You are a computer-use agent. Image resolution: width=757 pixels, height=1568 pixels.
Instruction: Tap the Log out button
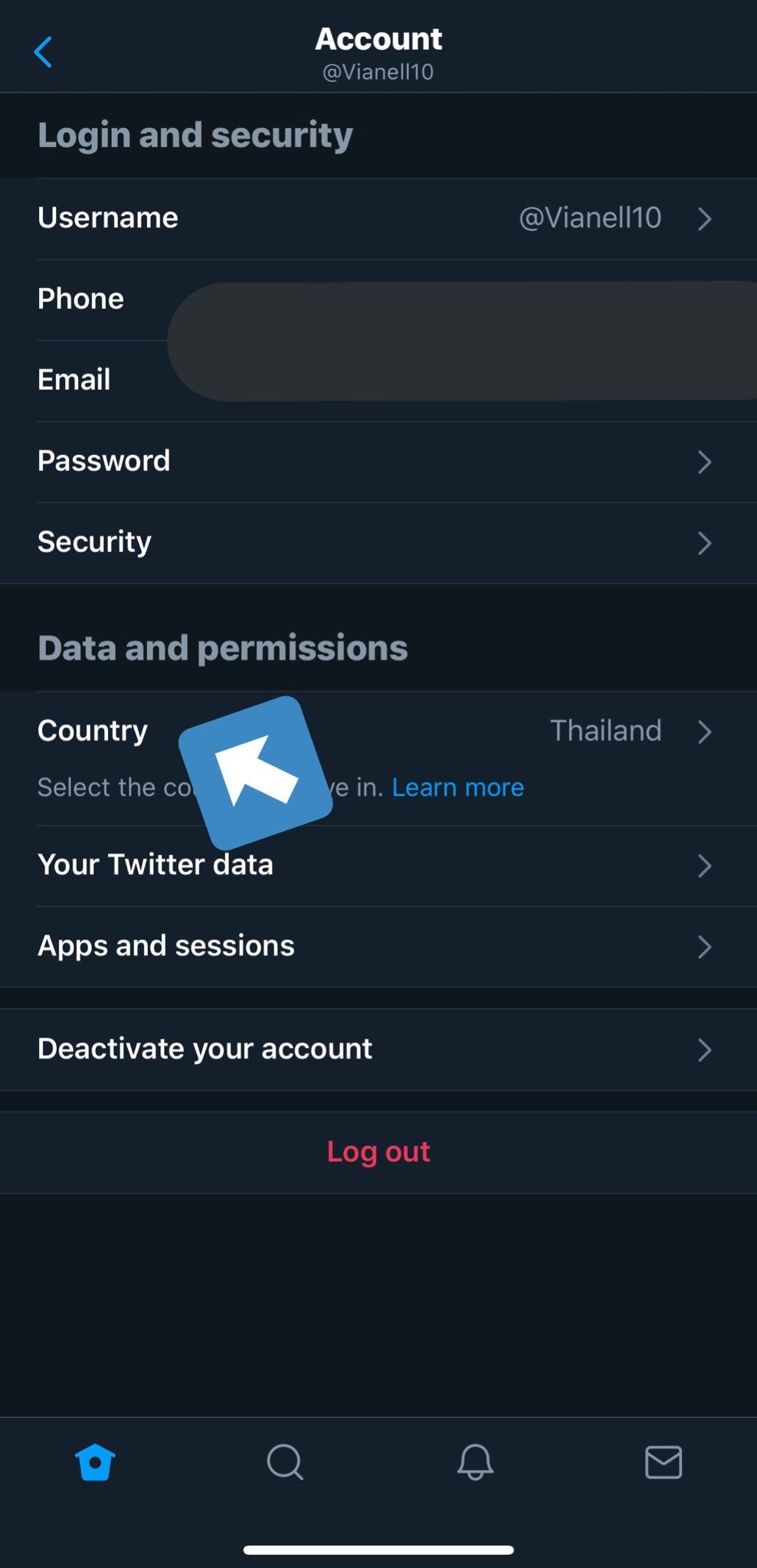(x=378, y=1152)
